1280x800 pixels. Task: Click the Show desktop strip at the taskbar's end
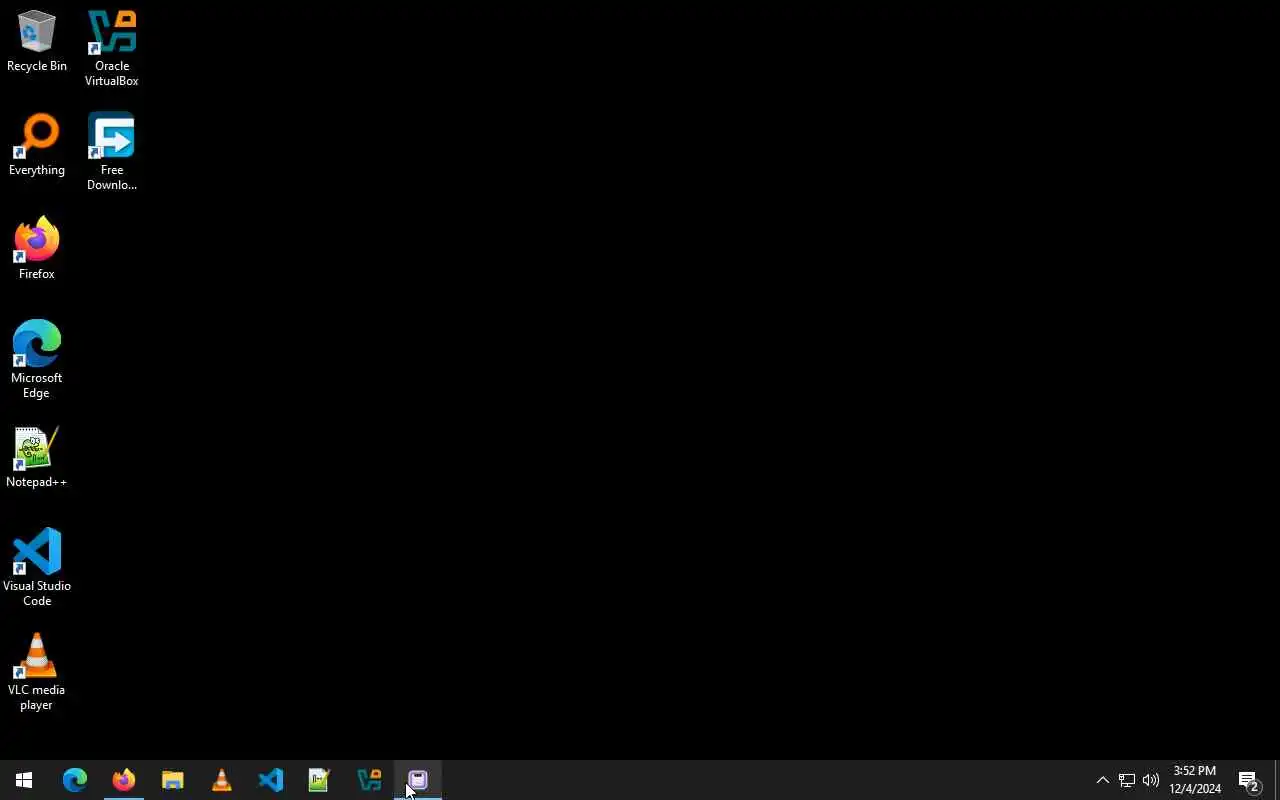point(1277,780)
